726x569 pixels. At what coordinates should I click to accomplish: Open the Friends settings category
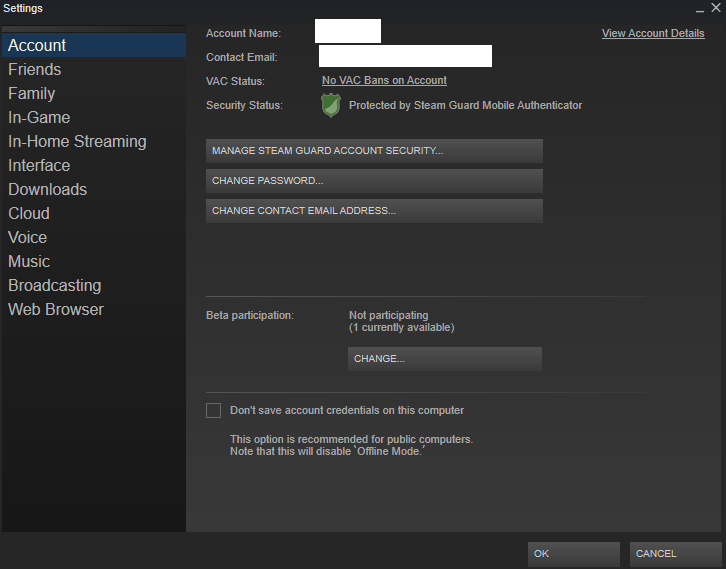(x=94, y=69)
